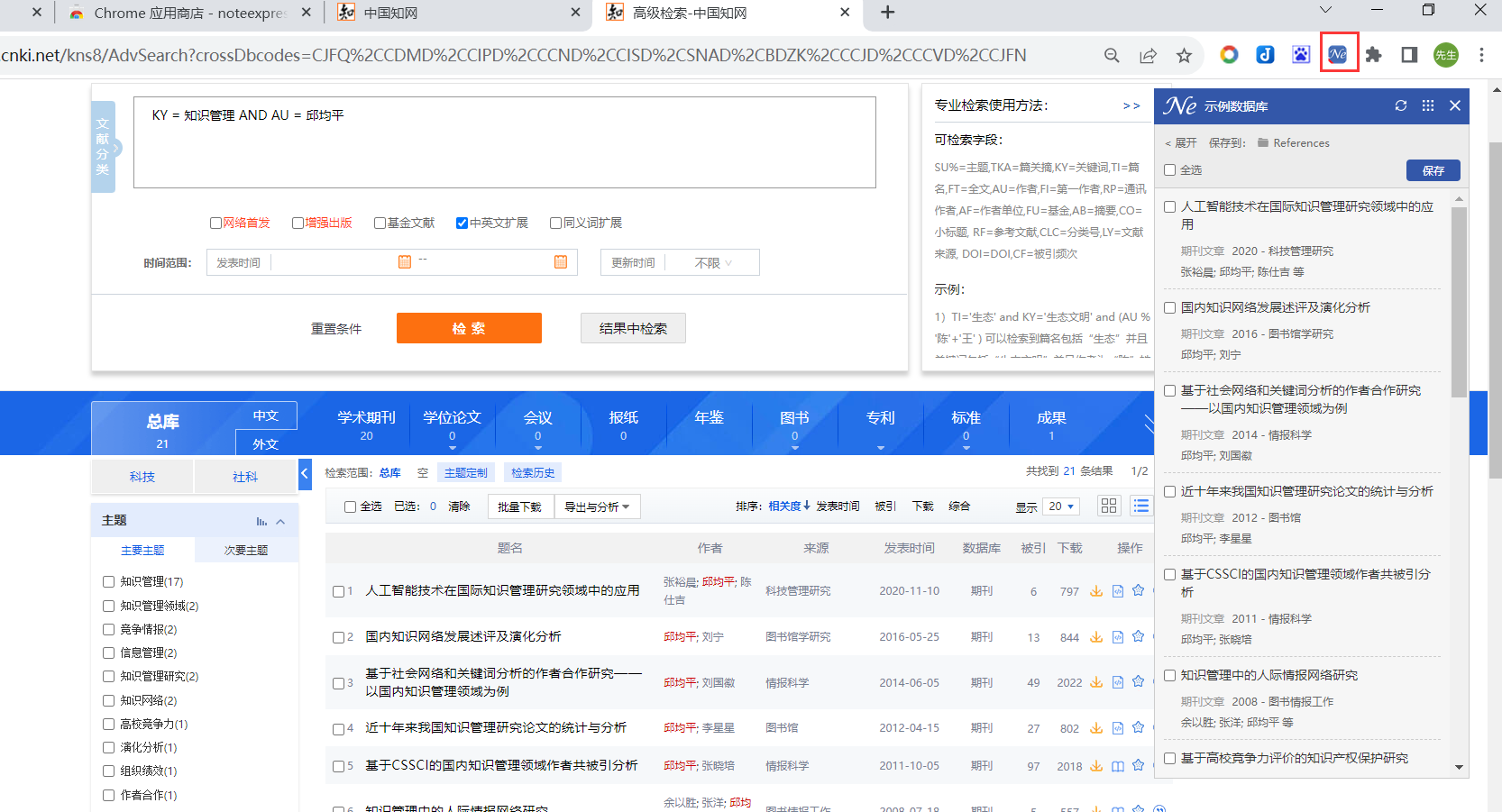The image size is (1502, 812).
Task: Switch to 学位论文 tab
Action: (452, 424)
